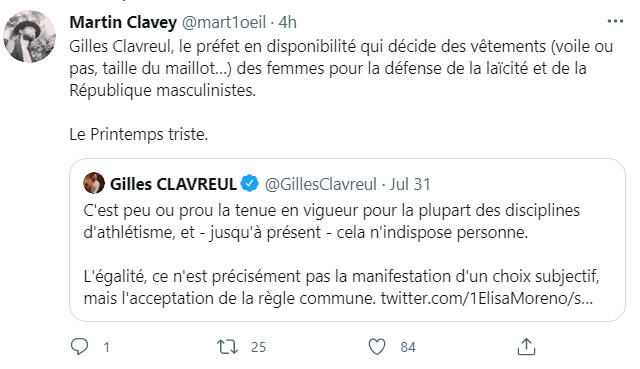The height and width of the screenshot is (369, 640).
Task: Follow the twitter.com/1ElisaMoreno link
Action: click(487, 298)
